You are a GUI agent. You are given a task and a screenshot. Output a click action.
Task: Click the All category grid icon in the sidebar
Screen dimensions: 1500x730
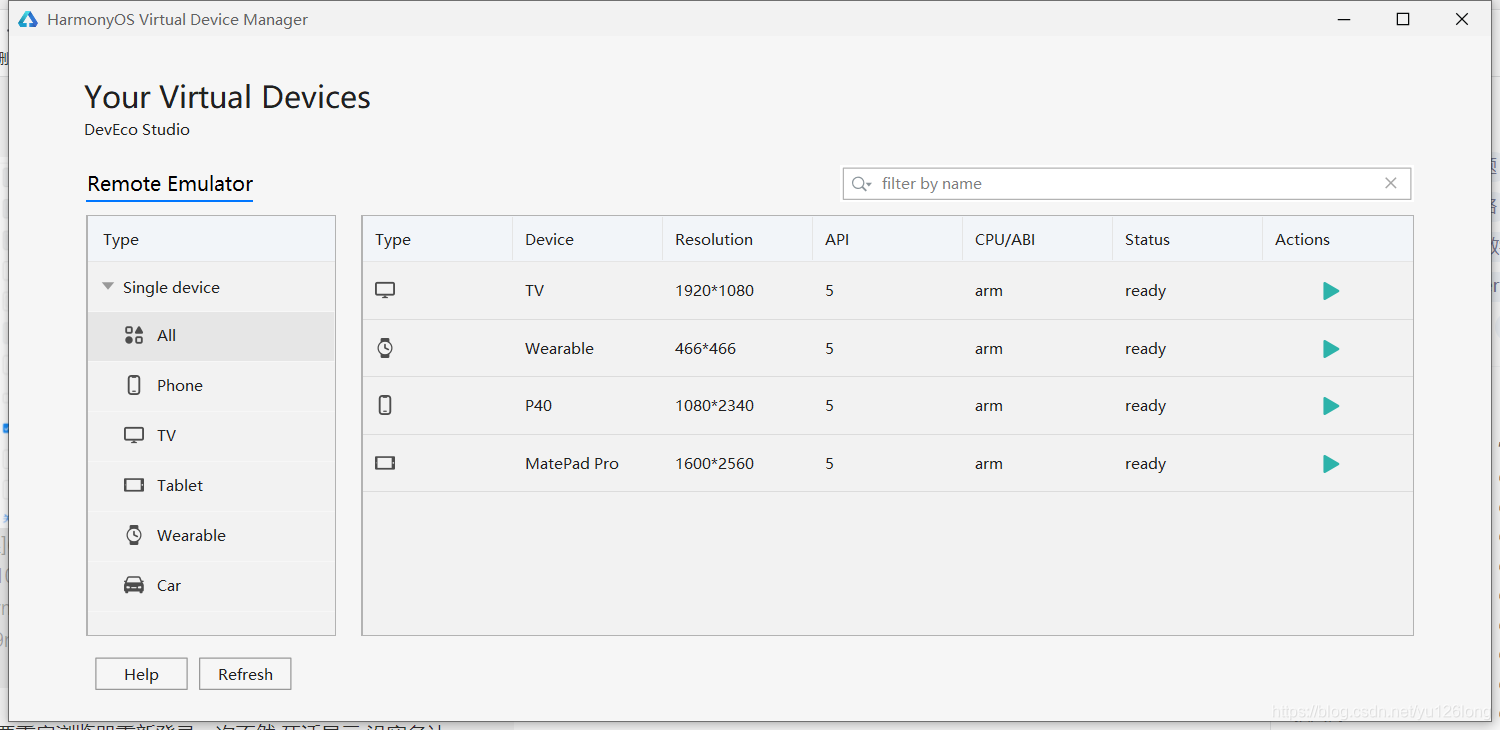134,335
